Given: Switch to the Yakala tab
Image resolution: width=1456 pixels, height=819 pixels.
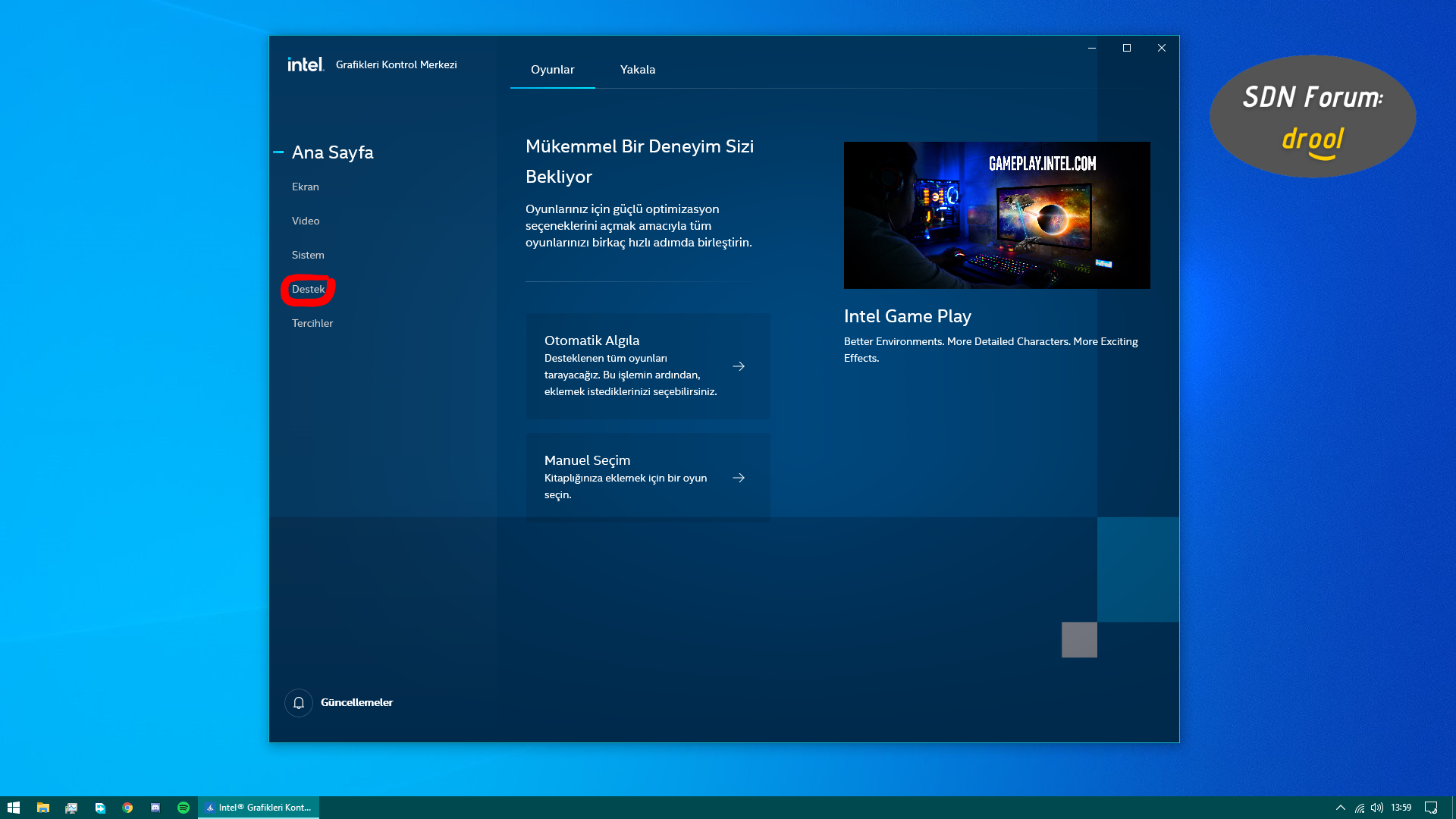Looking at the screenshot, I should pyautogui.click(x=638, y=69).
